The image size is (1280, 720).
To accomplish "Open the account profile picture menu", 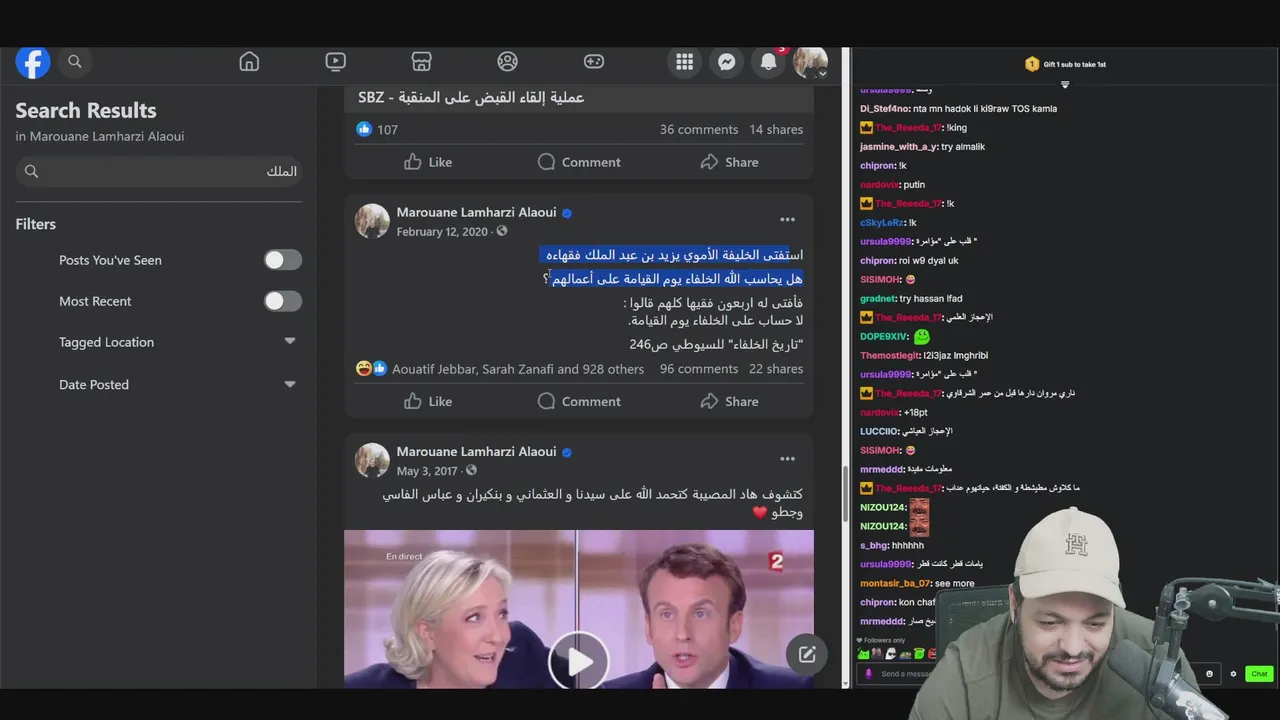I will (810, 62).
